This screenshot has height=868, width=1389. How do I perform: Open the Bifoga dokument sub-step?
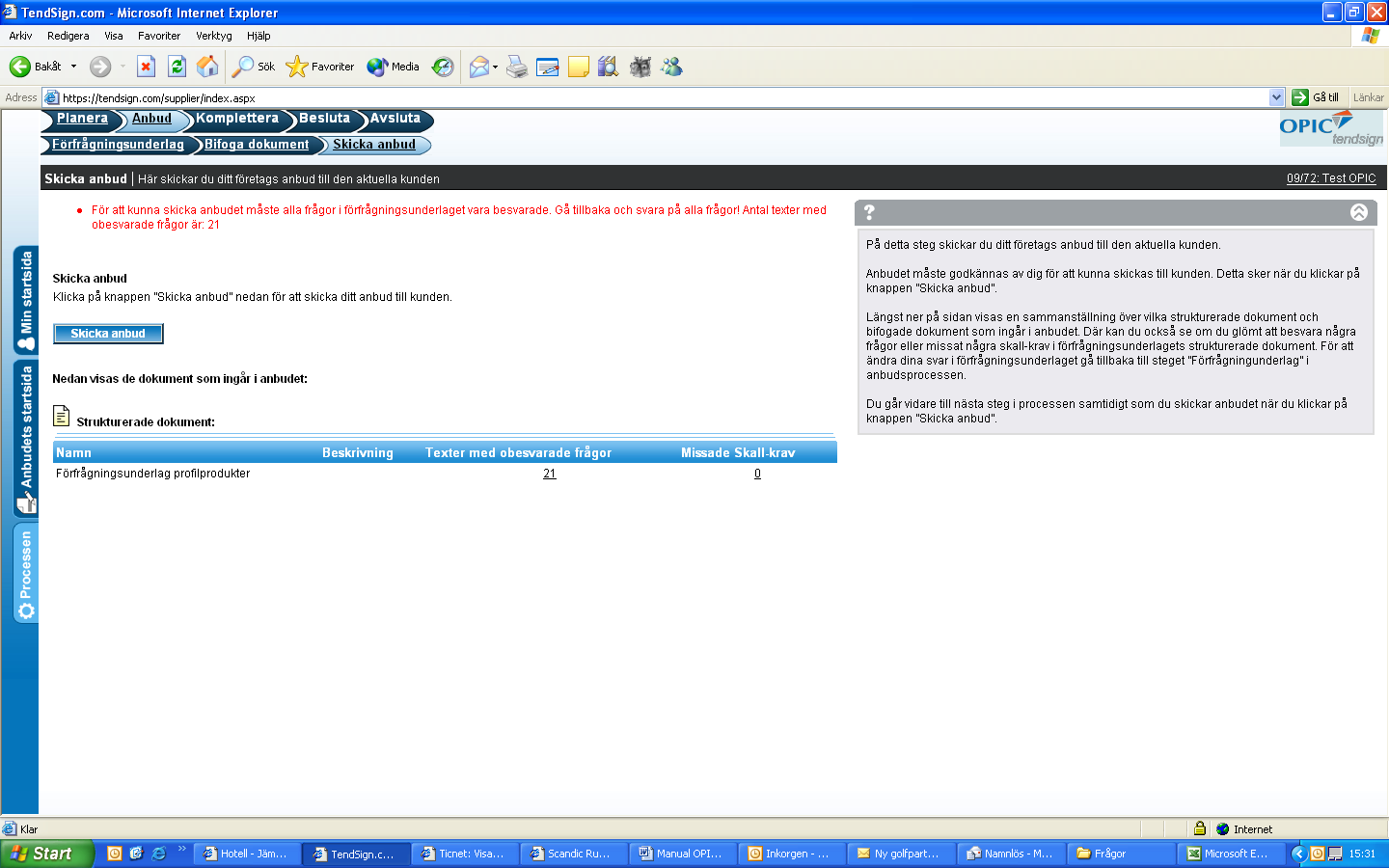coord(257,145)
